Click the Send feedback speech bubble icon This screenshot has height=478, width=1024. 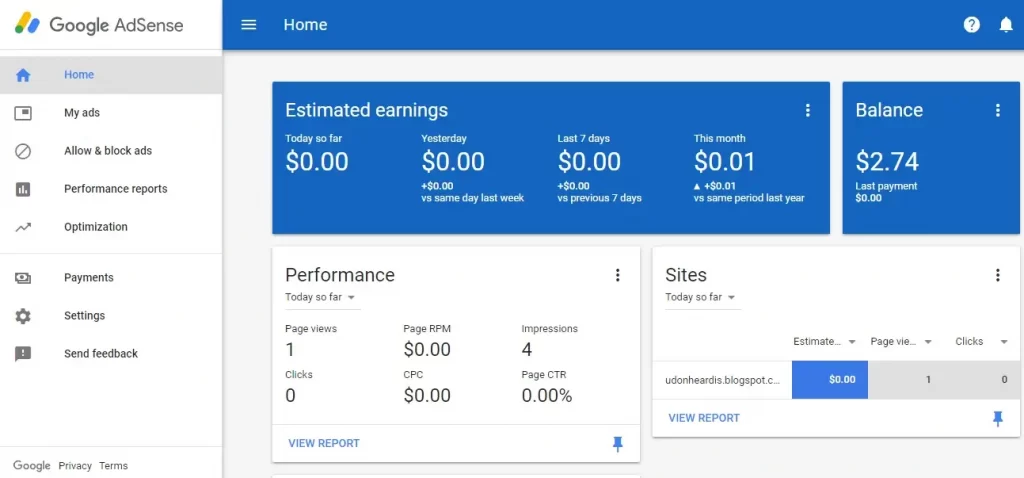point(23,354)
